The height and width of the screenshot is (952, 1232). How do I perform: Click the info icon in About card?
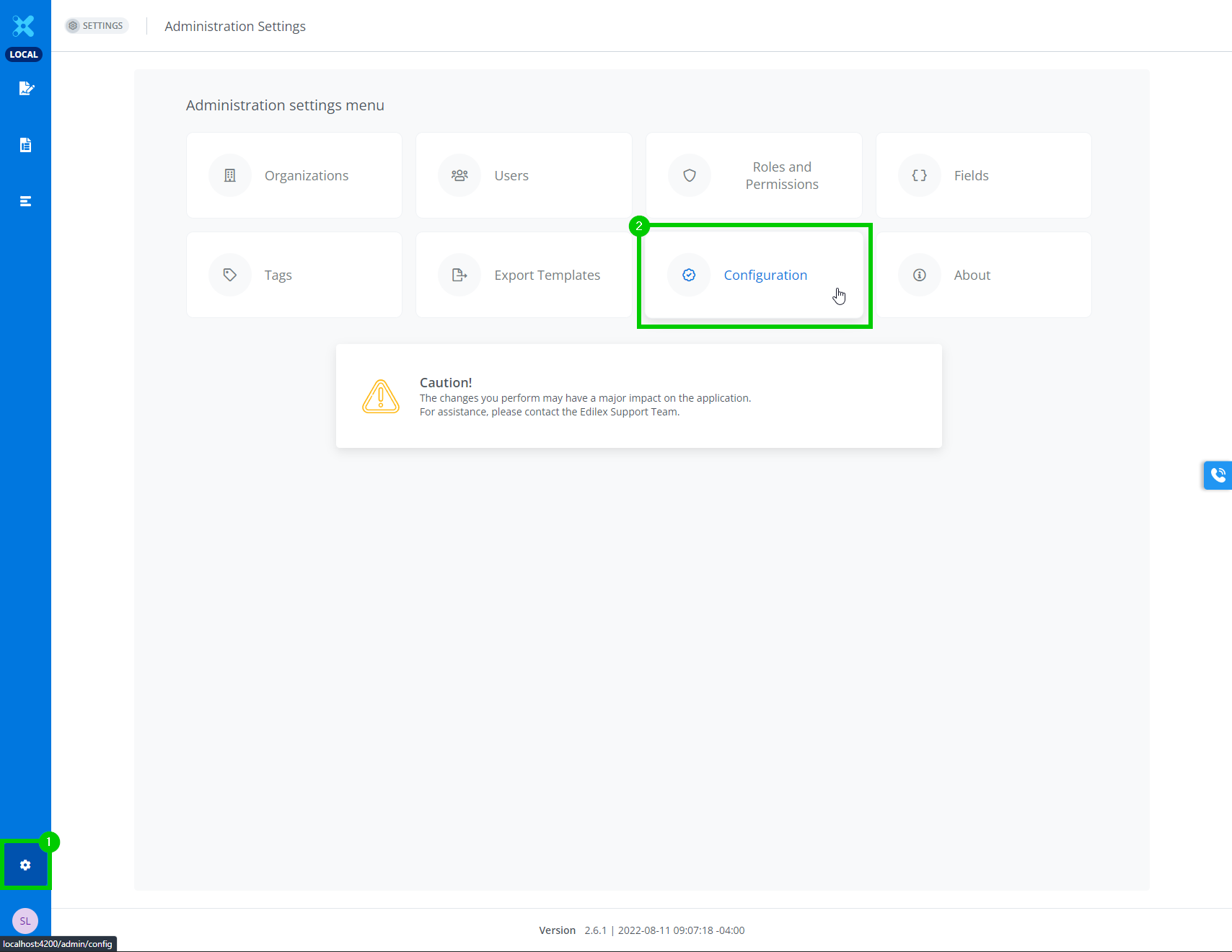[x=919, y=275]
